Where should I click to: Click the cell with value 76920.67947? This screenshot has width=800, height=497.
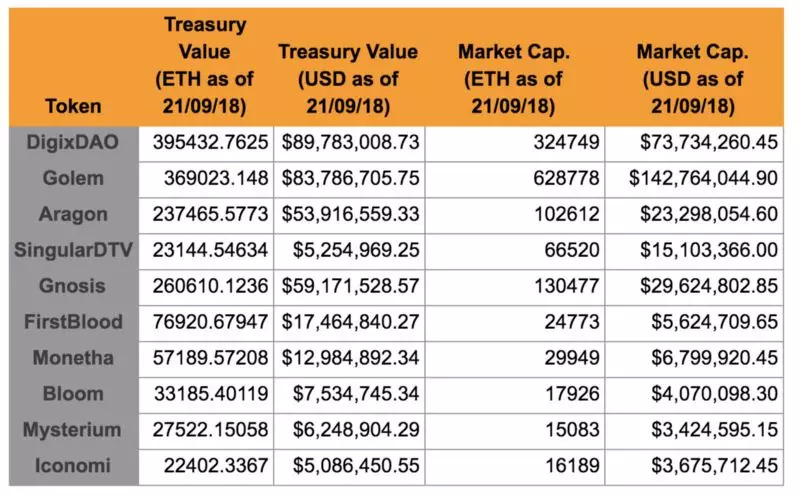(205, 322)
